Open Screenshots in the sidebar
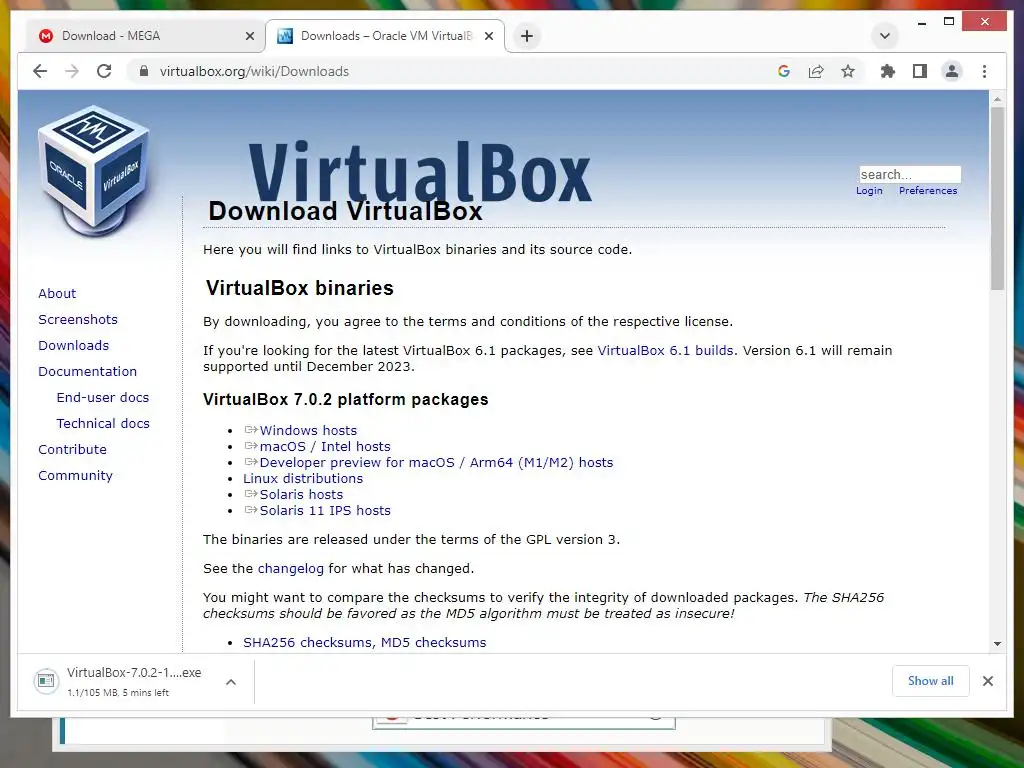Viewport: 1024px width, 768px height. tap(78, 319)
